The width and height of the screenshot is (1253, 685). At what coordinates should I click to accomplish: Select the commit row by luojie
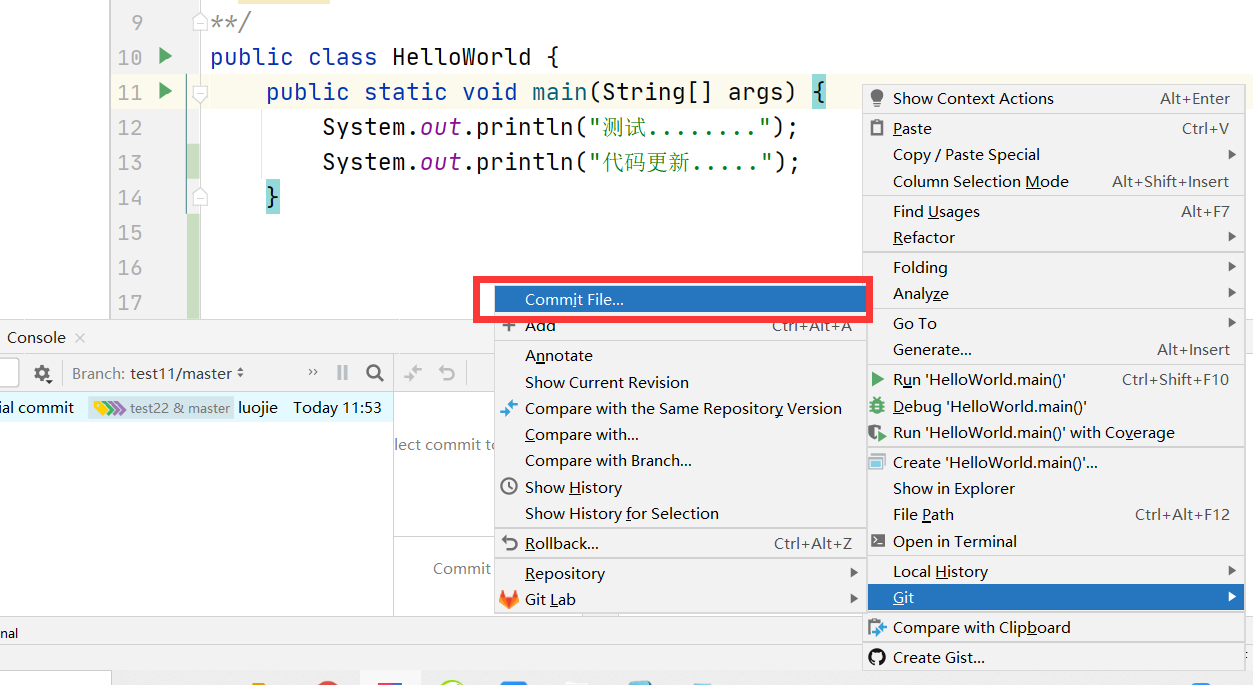(190, 408)
